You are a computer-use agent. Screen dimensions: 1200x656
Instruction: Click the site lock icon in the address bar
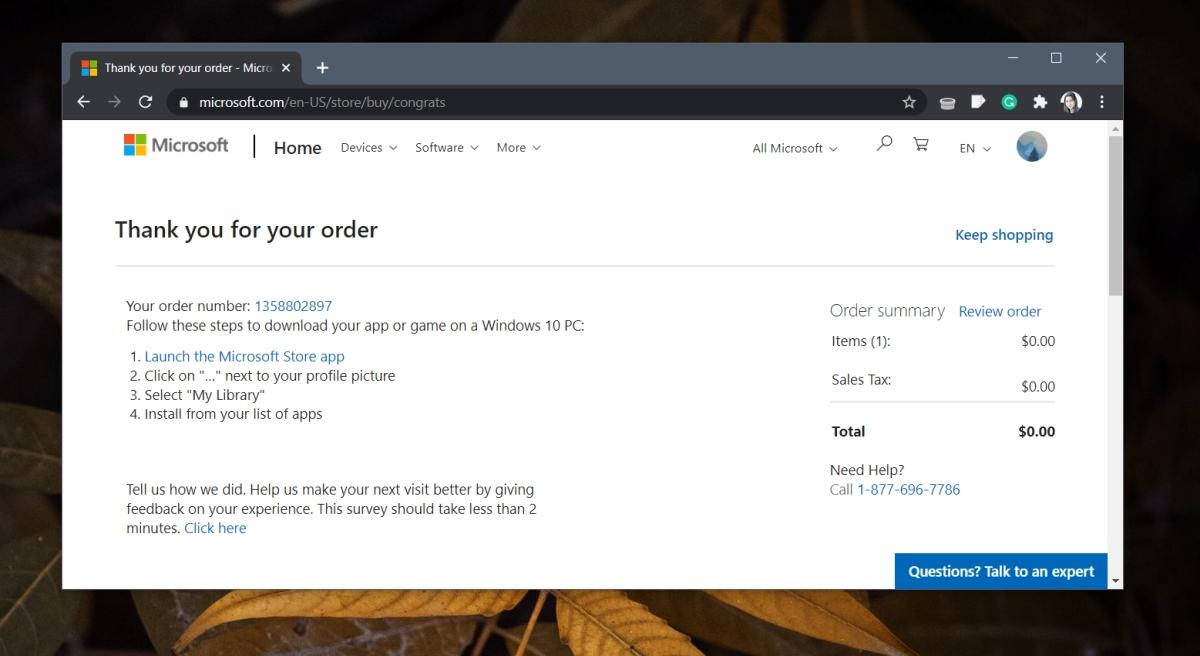(x=183, y=102)
